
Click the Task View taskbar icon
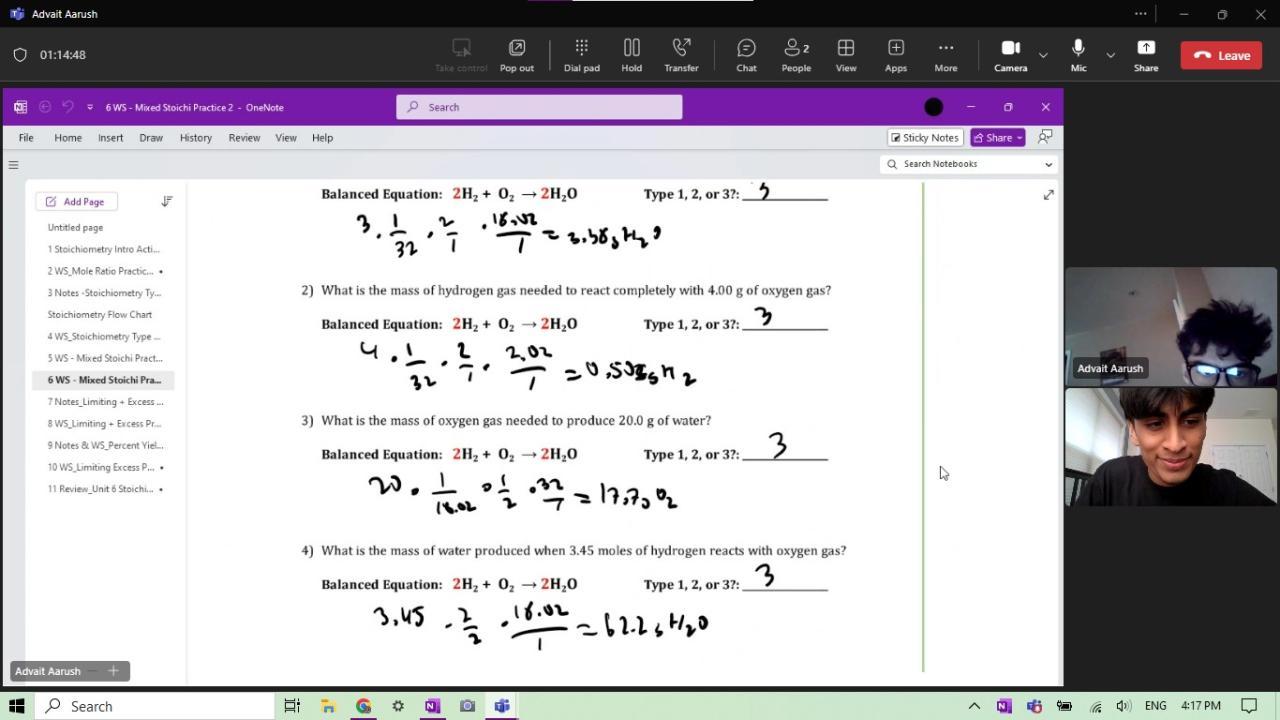(x=292, y=706)
